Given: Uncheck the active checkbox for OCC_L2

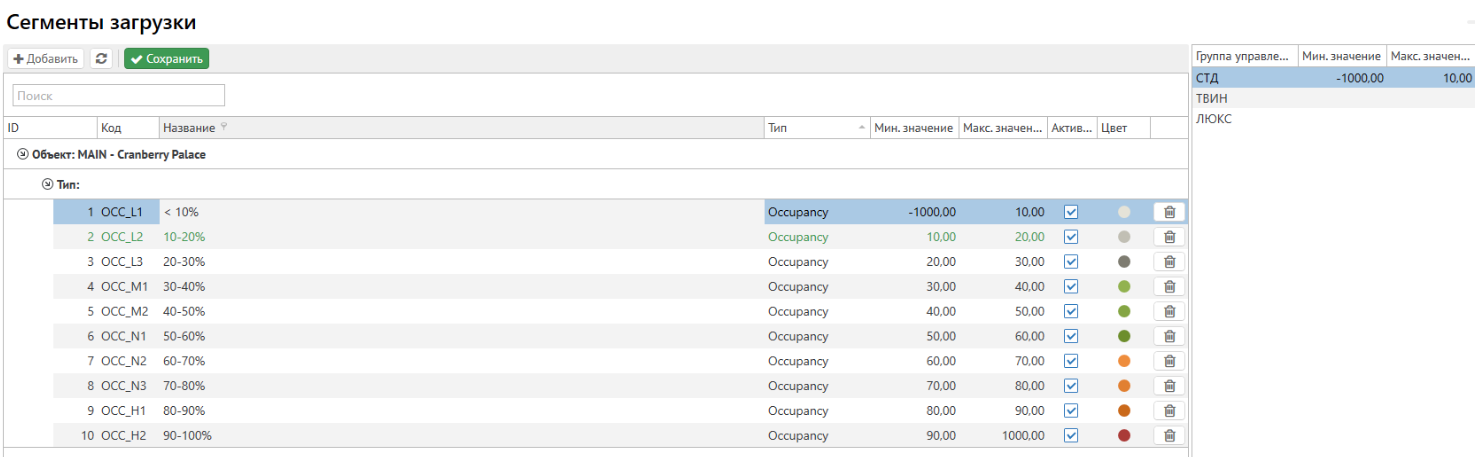Looking at the screenshot, I should tap(1071, 237).
